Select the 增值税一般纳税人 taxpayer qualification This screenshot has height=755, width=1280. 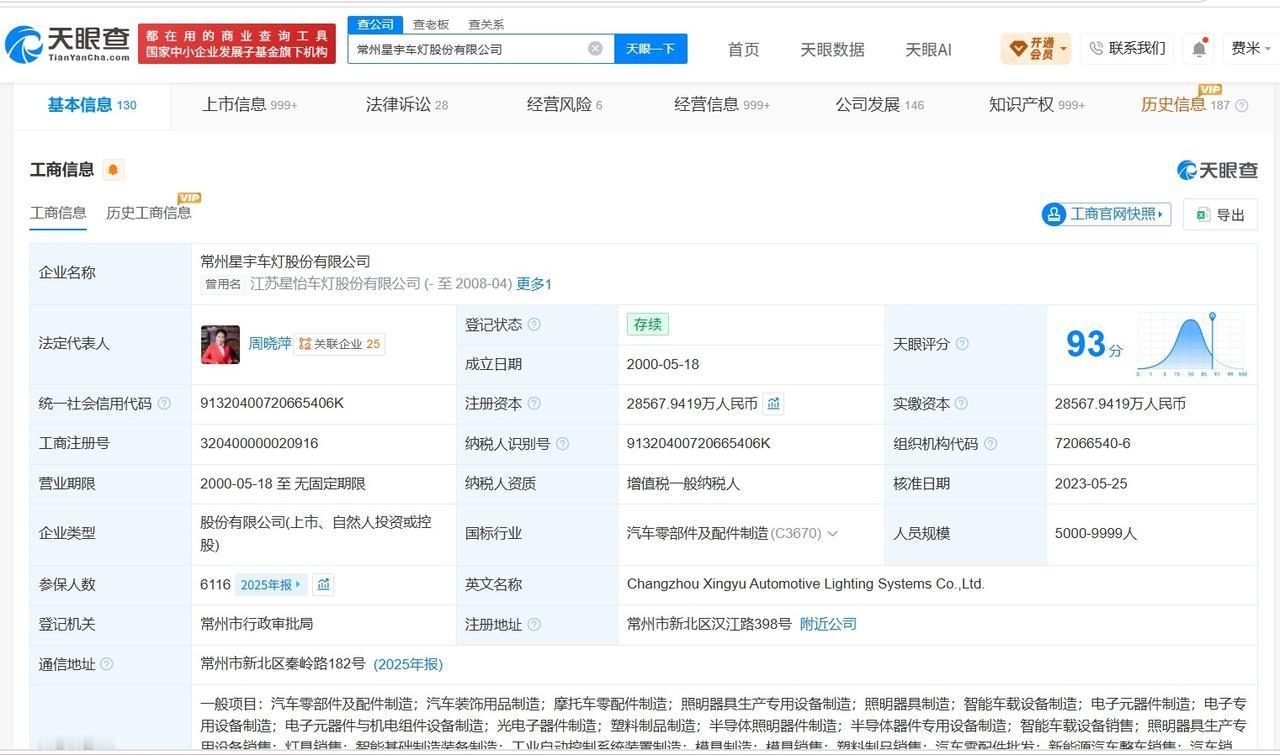click(683, 483)
